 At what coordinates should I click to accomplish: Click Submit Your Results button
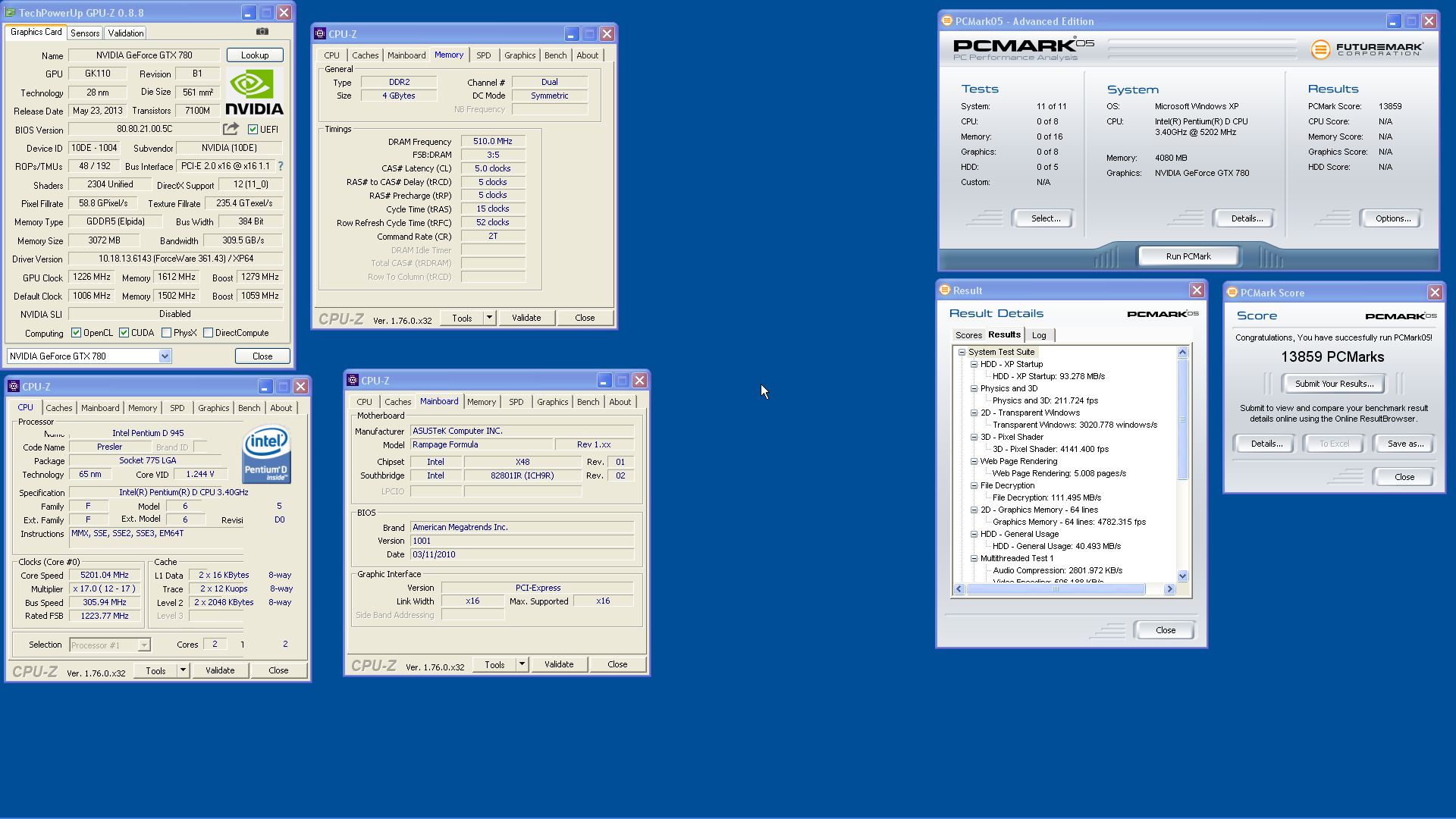pyautogui.click(x=1334, y=384)
